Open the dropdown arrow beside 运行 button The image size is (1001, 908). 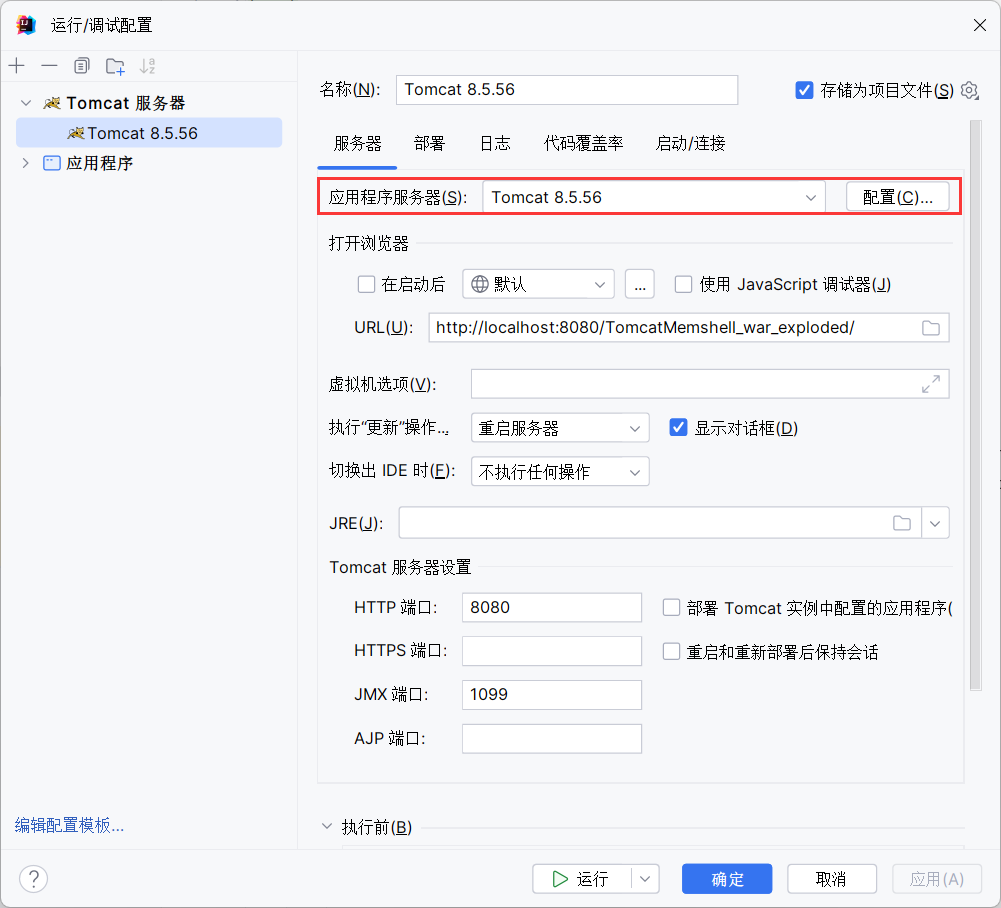point(645,879)
